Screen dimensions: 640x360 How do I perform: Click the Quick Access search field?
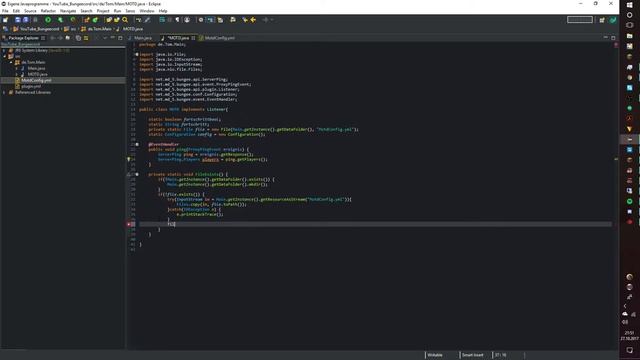click(x=580, y=20)
